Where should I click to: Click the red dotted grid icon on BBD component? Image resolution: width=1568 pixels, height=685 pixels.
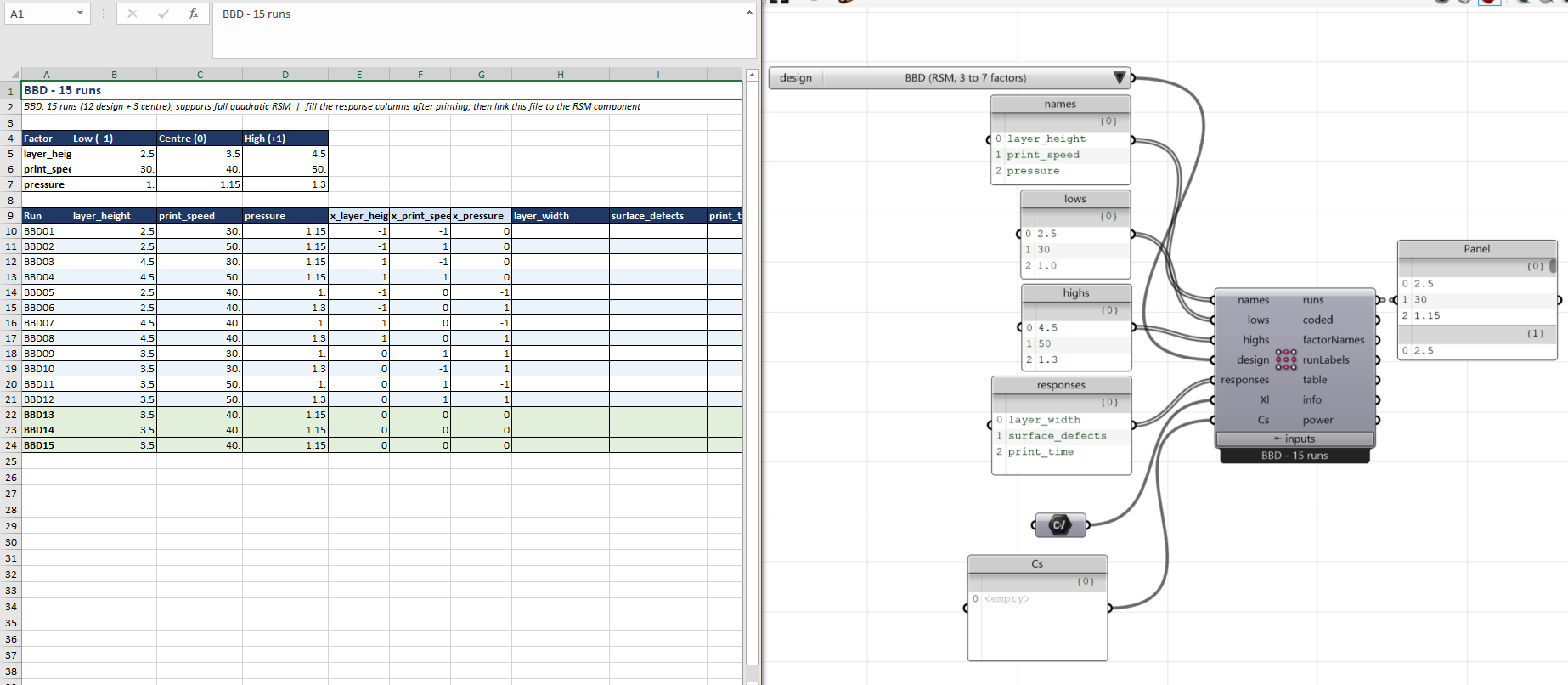pyautogui.click(x=1286, y=359)
